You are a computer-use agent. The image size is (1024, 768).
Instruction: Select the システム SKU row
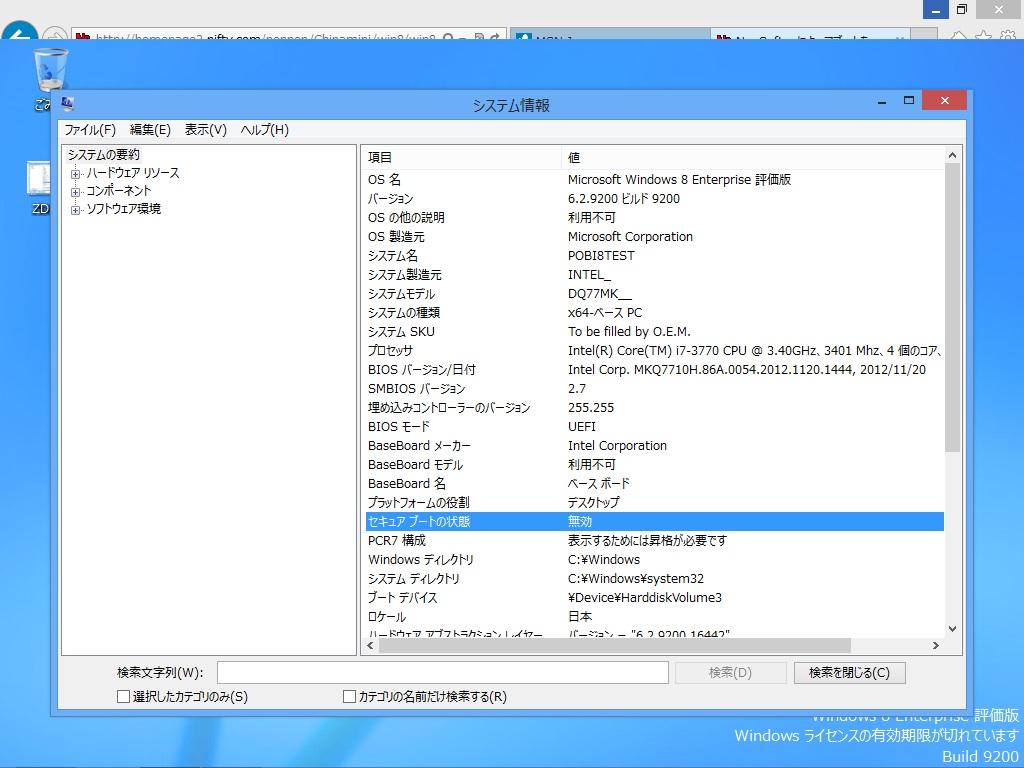(x=653, y=332)
